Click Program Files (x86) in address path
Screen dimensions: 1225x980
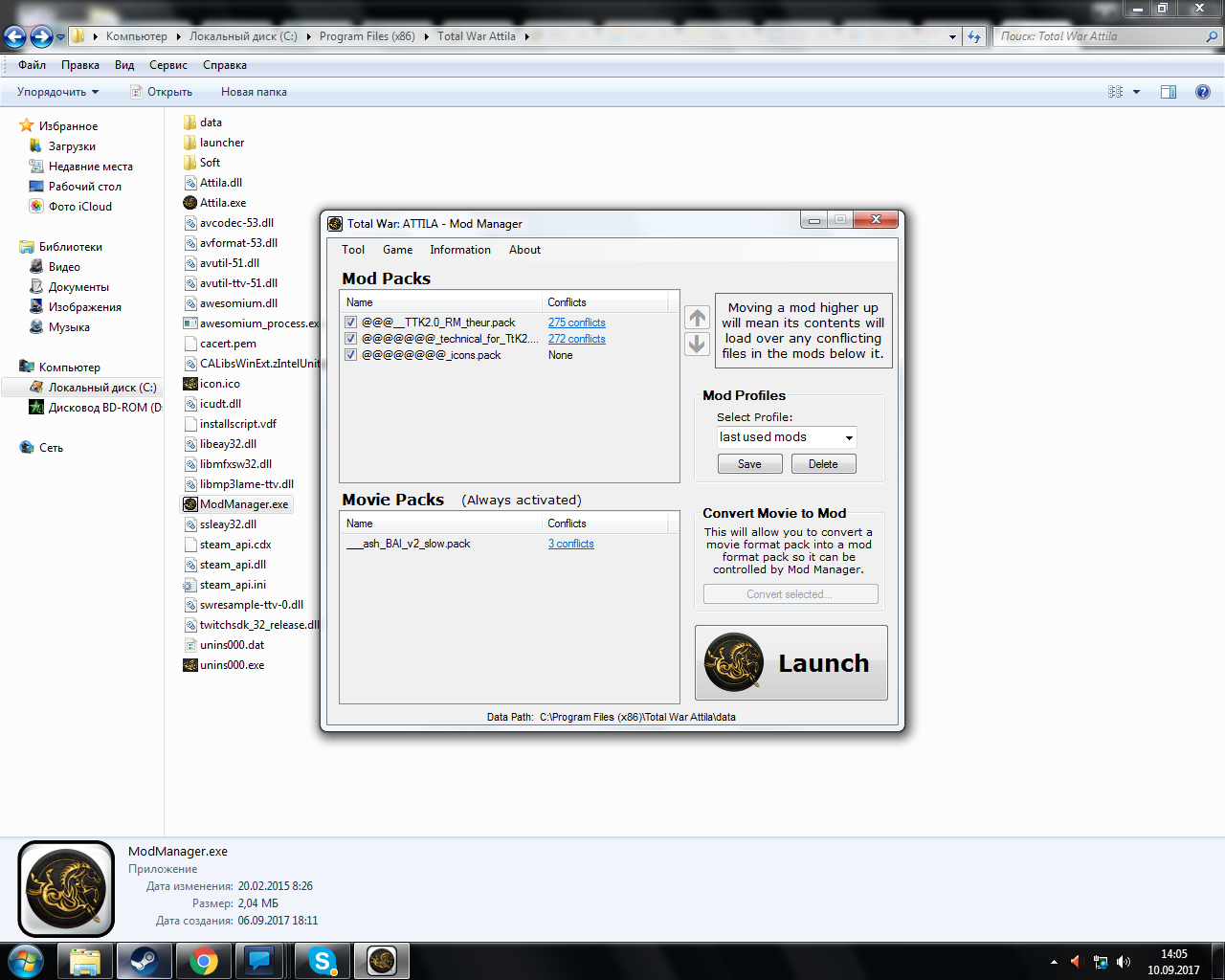point(367,36)
